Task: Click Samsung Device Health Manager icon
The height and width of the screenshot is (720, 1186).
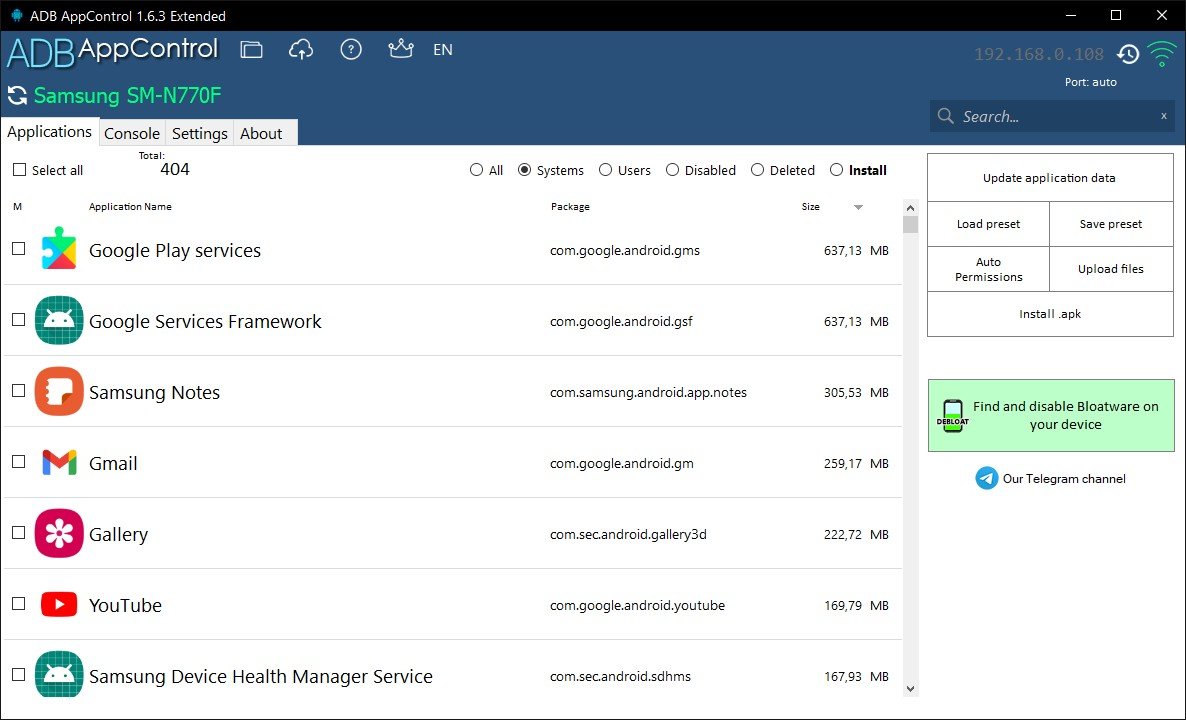Action: (x=59, y=675)
